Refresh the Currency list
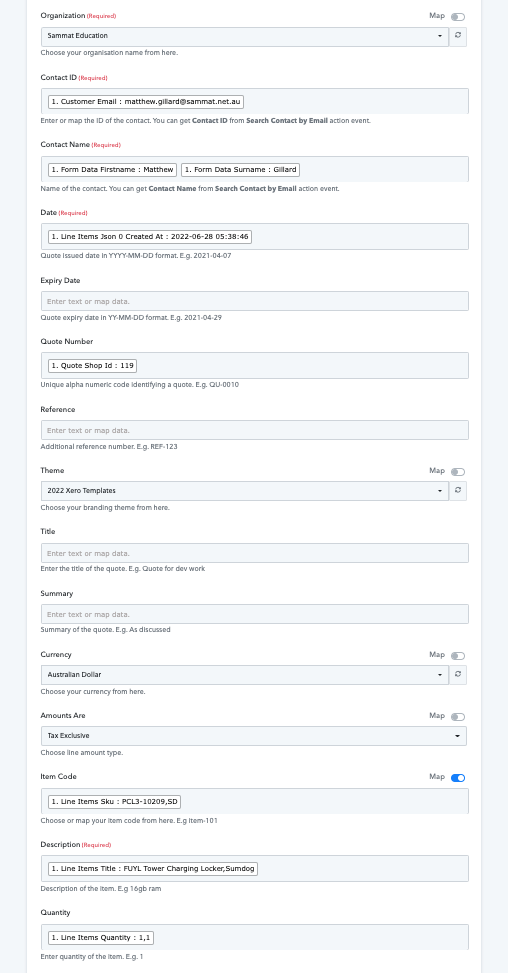The image size is (508, 973). click(x=458, y=675)
